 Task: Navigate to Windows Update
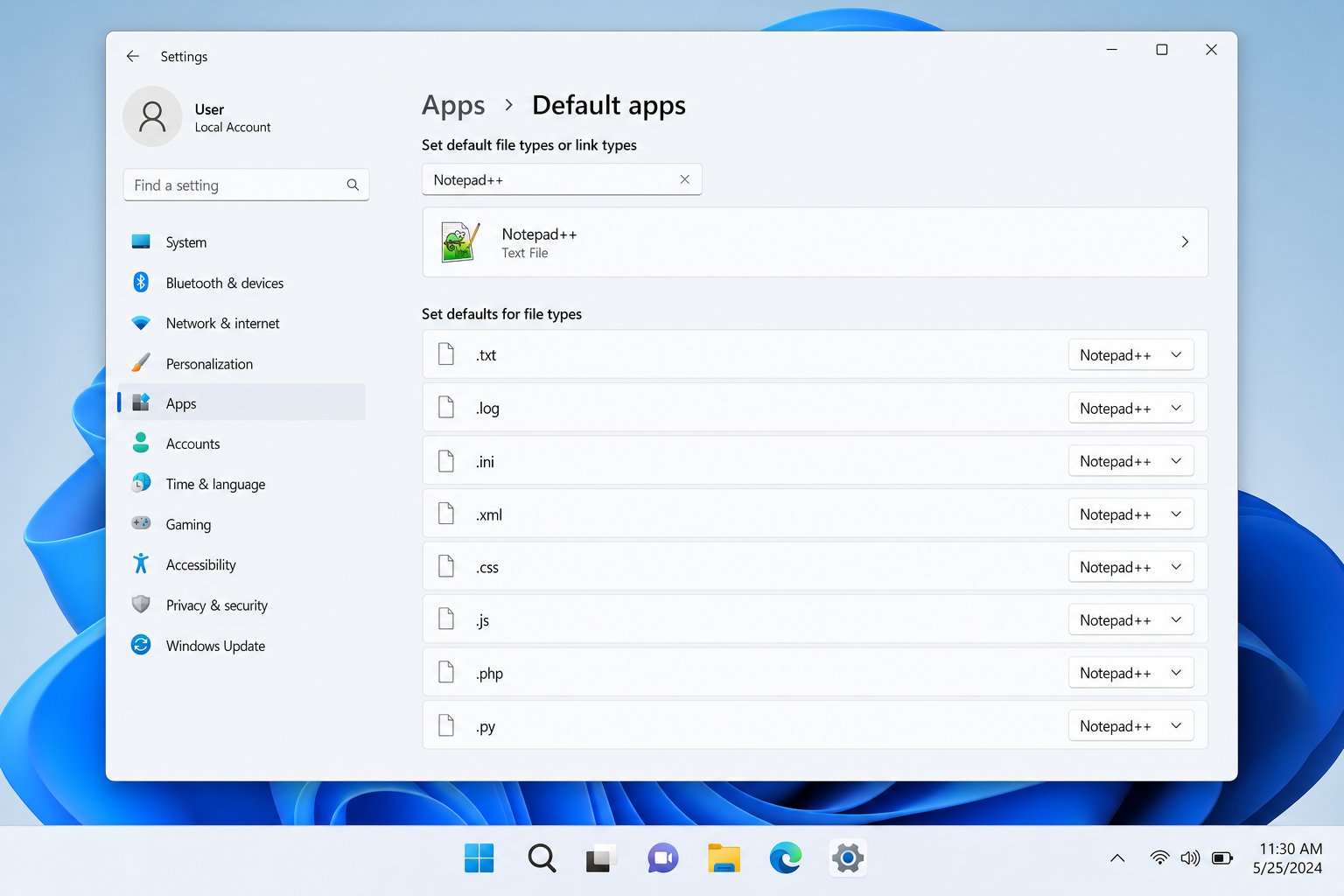coord(241,646)
